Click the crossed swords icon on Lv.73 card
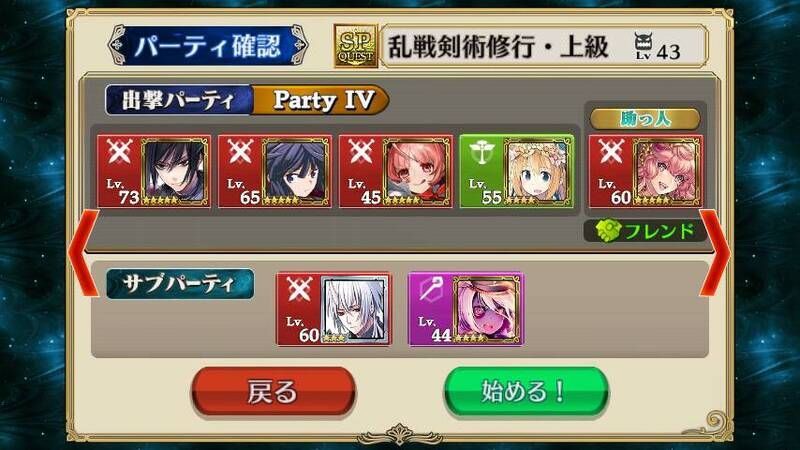800x450 pixels. tap(119, 152)
